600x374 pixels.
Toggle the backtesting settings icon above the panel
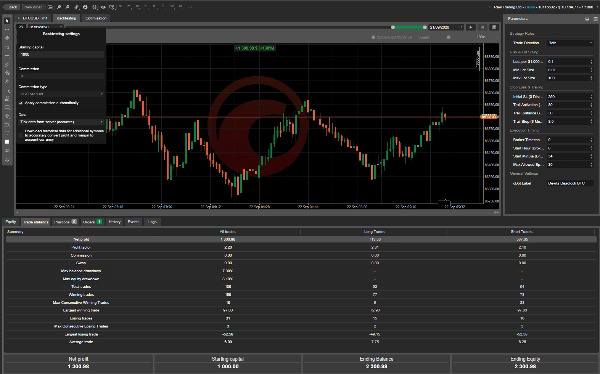click(x=21, y=27)
